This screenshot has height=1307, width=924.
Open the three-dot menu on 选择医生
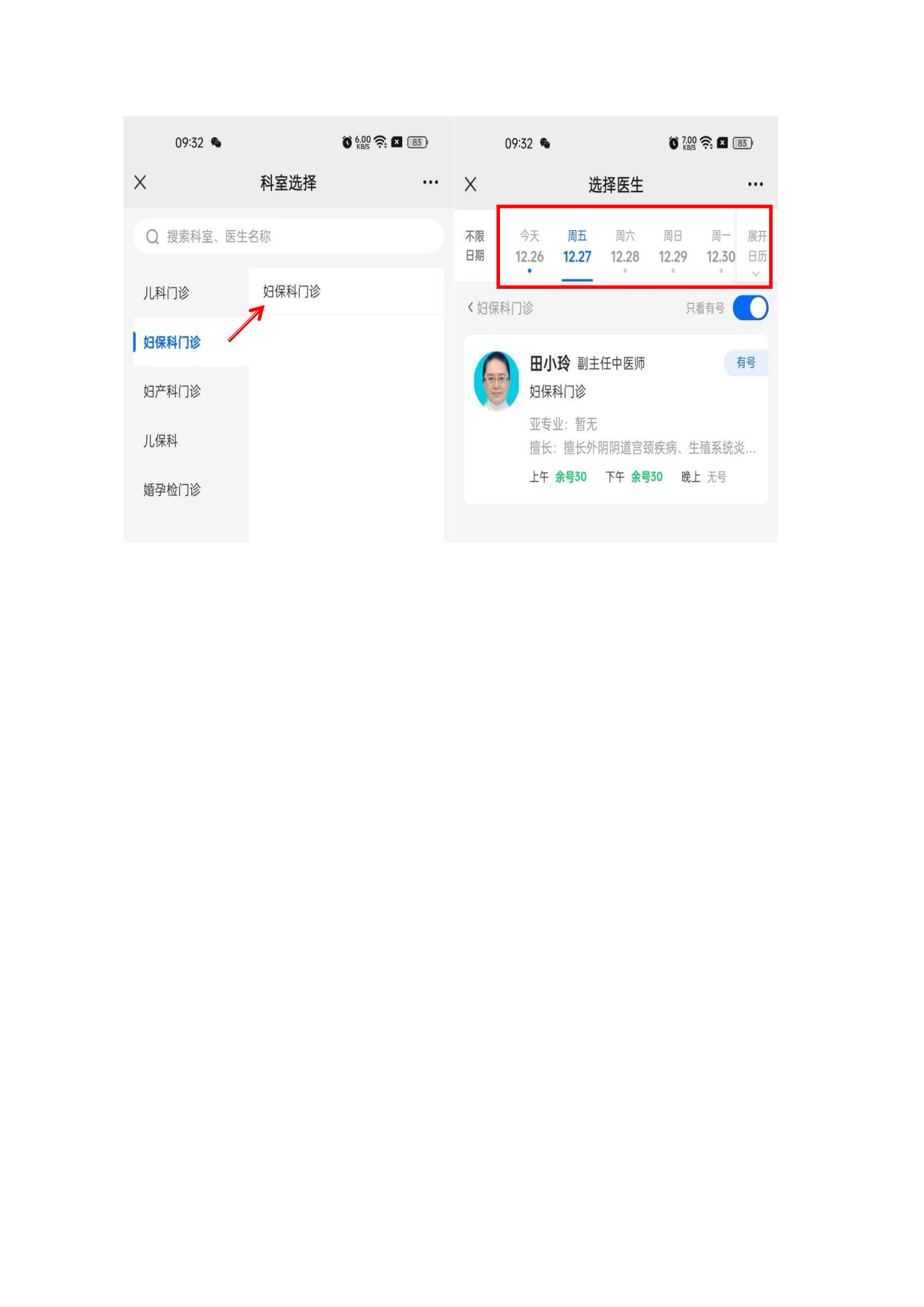point(755,184)
